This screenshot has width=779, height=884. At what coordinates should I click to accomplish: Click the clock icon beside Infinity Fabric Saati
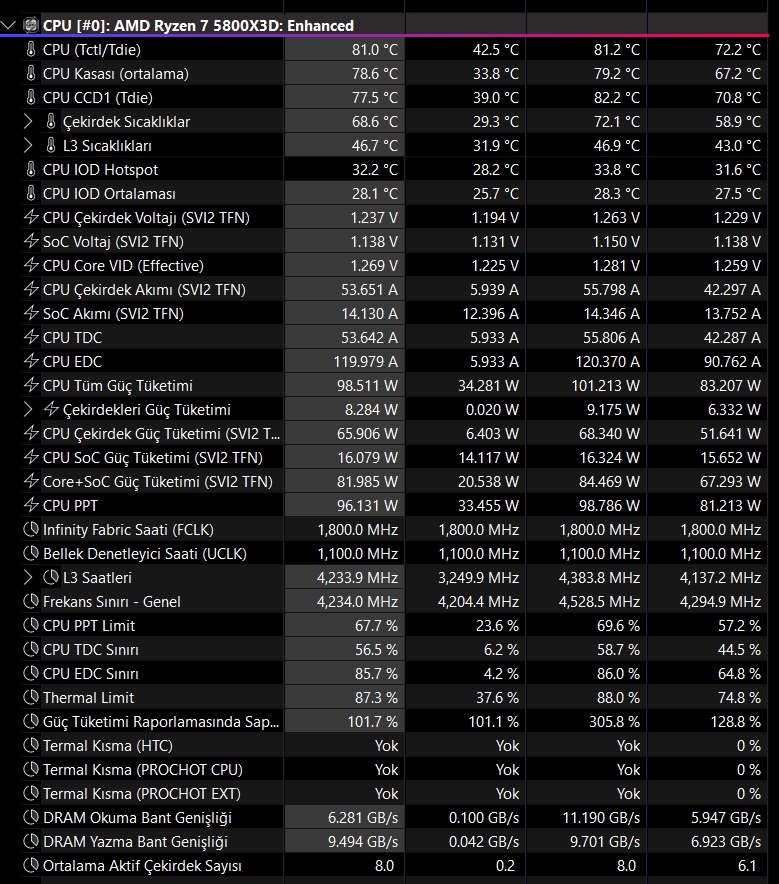pos(31,529)
